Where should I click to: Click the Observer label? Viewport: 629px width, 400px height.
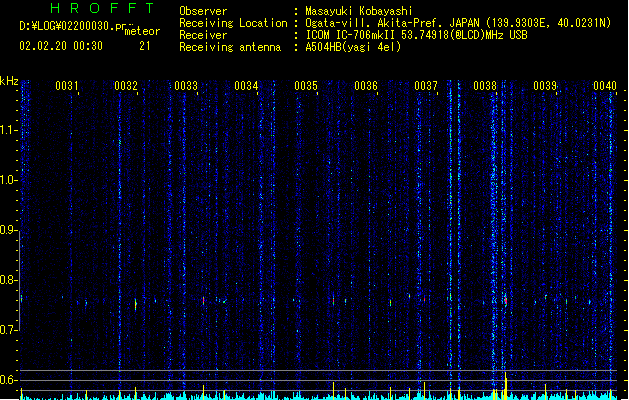(x=203, y=11)
